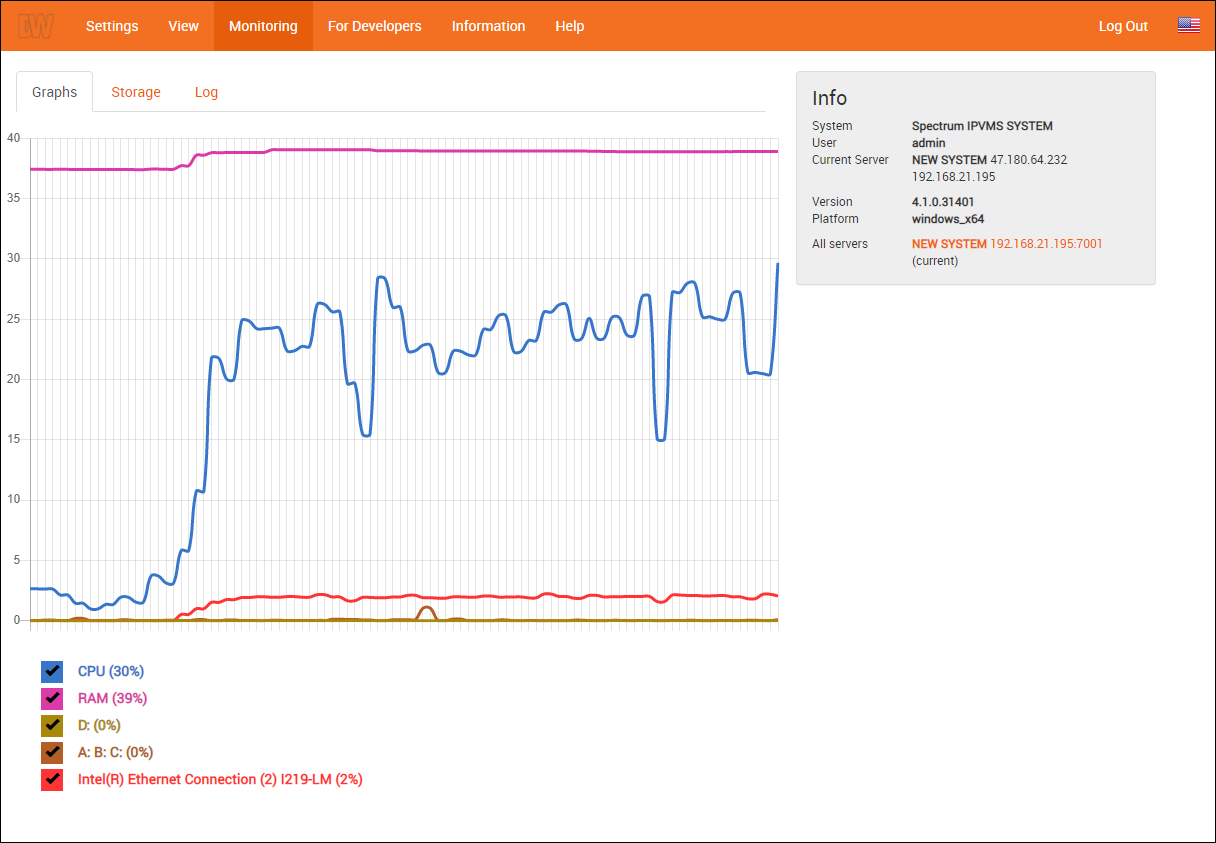Select the Monitoring menu item
1216x843 pixels.
tap(263, 26)
